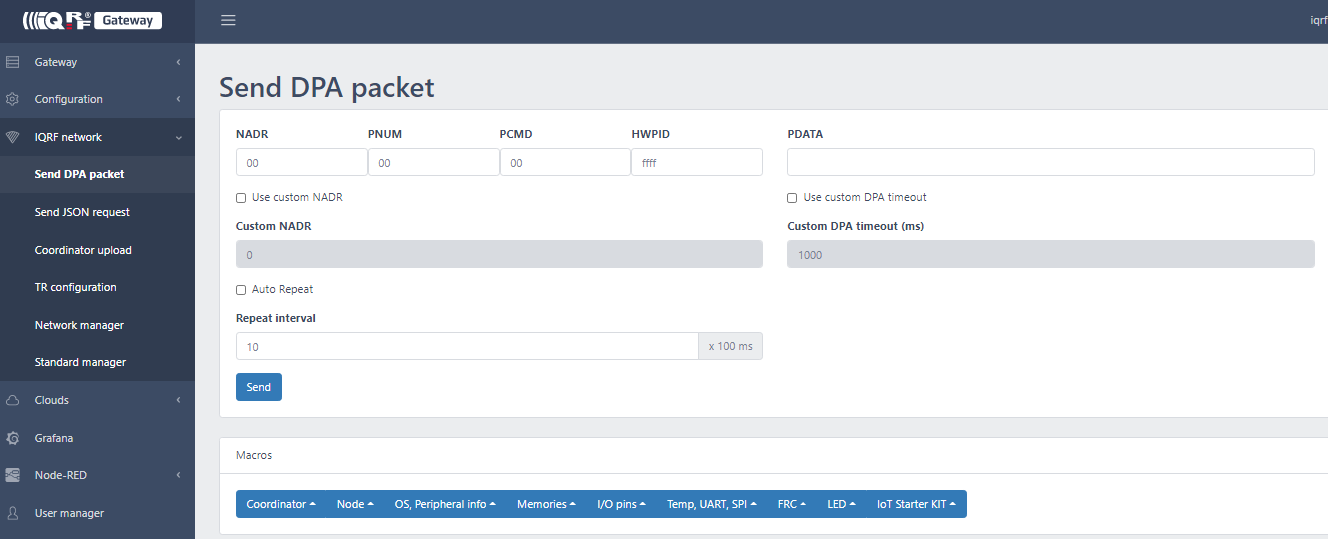This screenshot has height=539, width=1328.
Task: Open the IoT Starter KIT macros dropdown
Action: (x=917, y=504)
